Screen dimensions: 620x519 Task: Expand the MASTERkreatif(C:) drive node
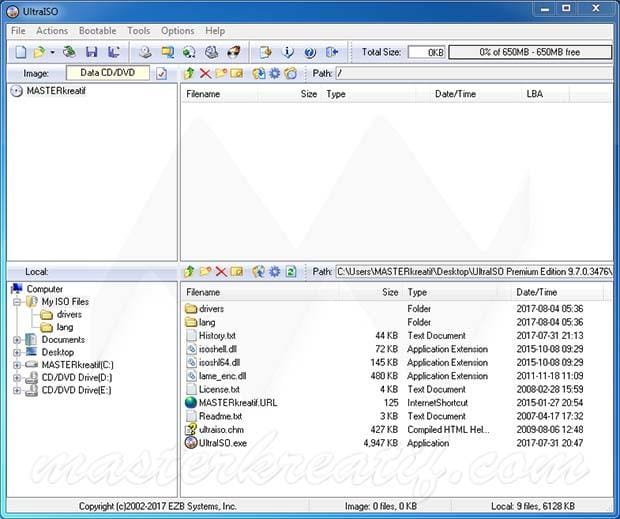(x=17, y=365)
